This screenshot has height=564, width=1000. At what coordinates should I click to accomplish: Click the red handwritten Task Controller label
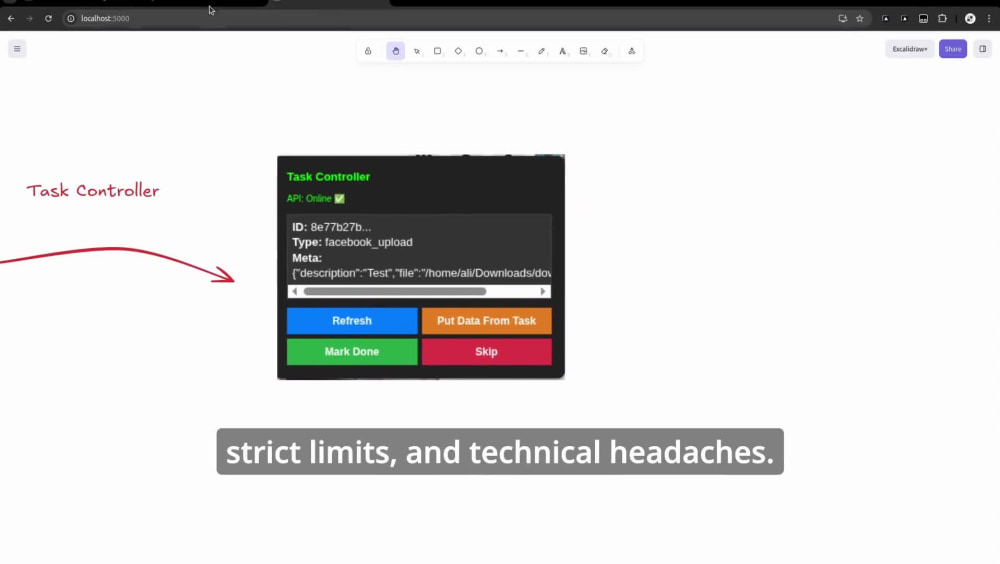click(x=93, y=191)
